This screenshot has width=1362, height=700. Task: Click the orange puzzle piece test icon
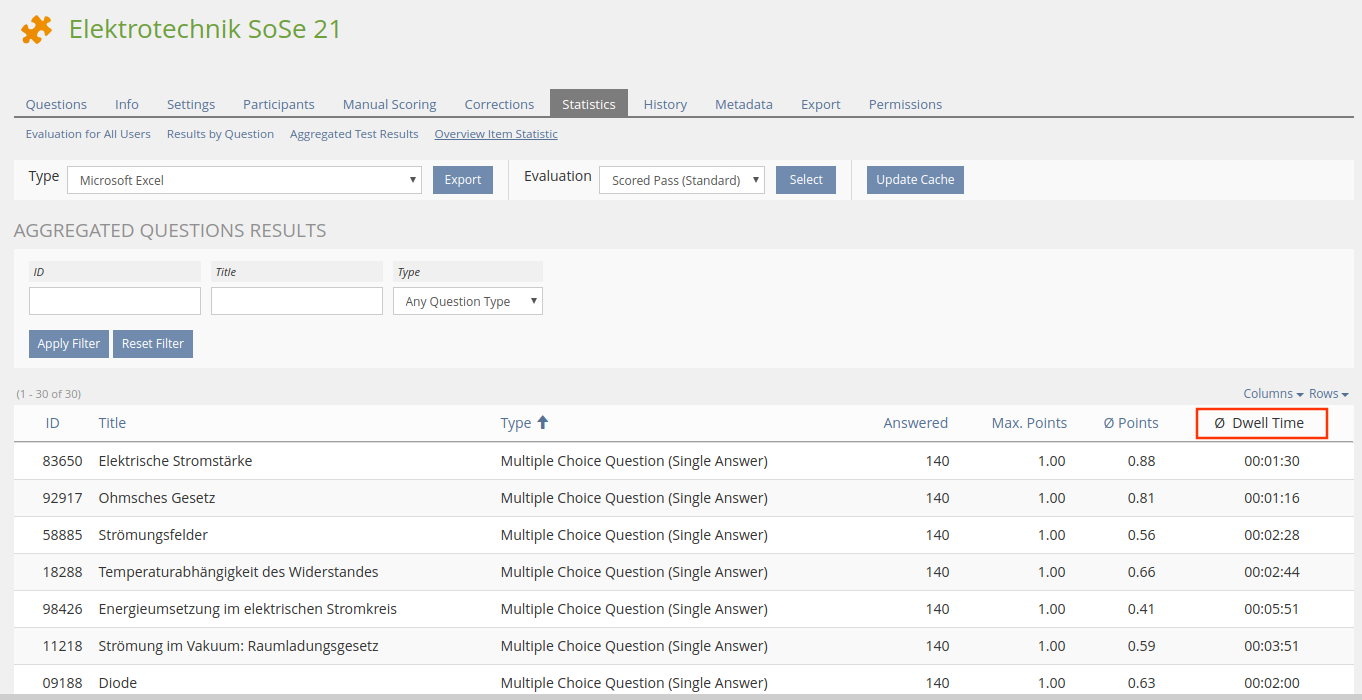point(36,30)
